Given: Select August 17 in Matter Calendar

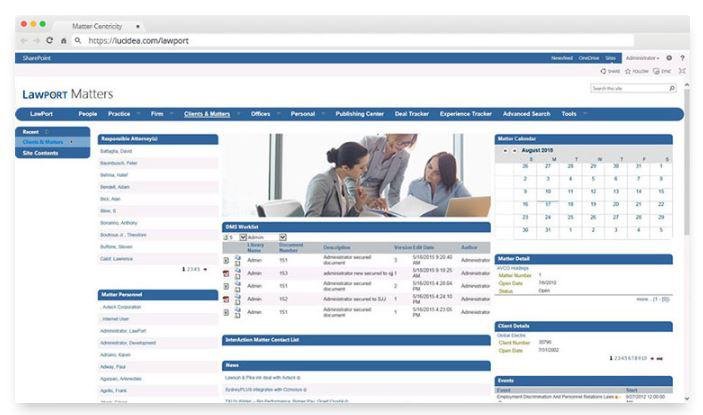Looking at the screenshot, I should [x=548, y=204].
